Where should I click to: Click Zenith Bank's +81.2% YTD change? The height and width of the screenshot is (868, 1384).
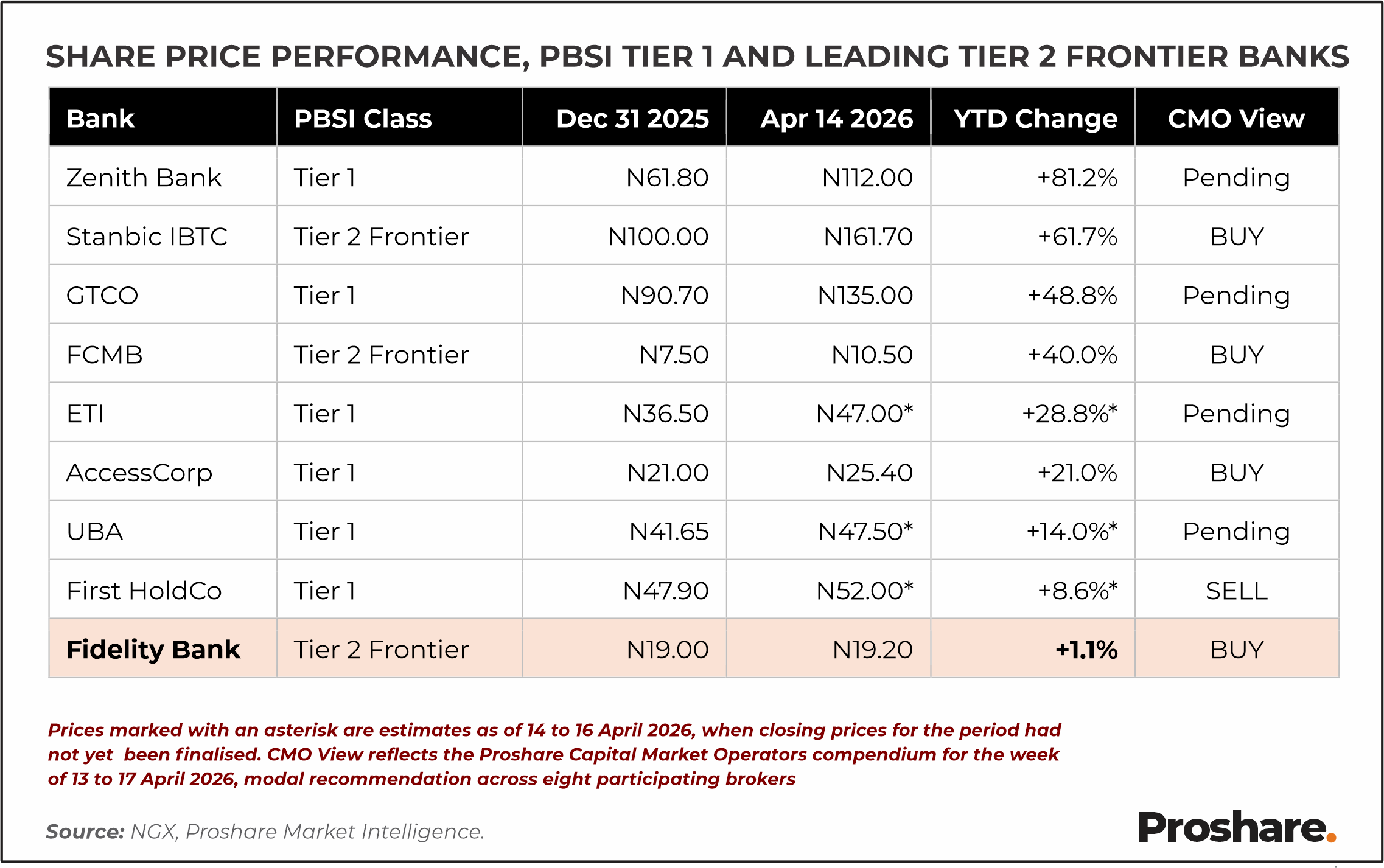pos(1077,178)
